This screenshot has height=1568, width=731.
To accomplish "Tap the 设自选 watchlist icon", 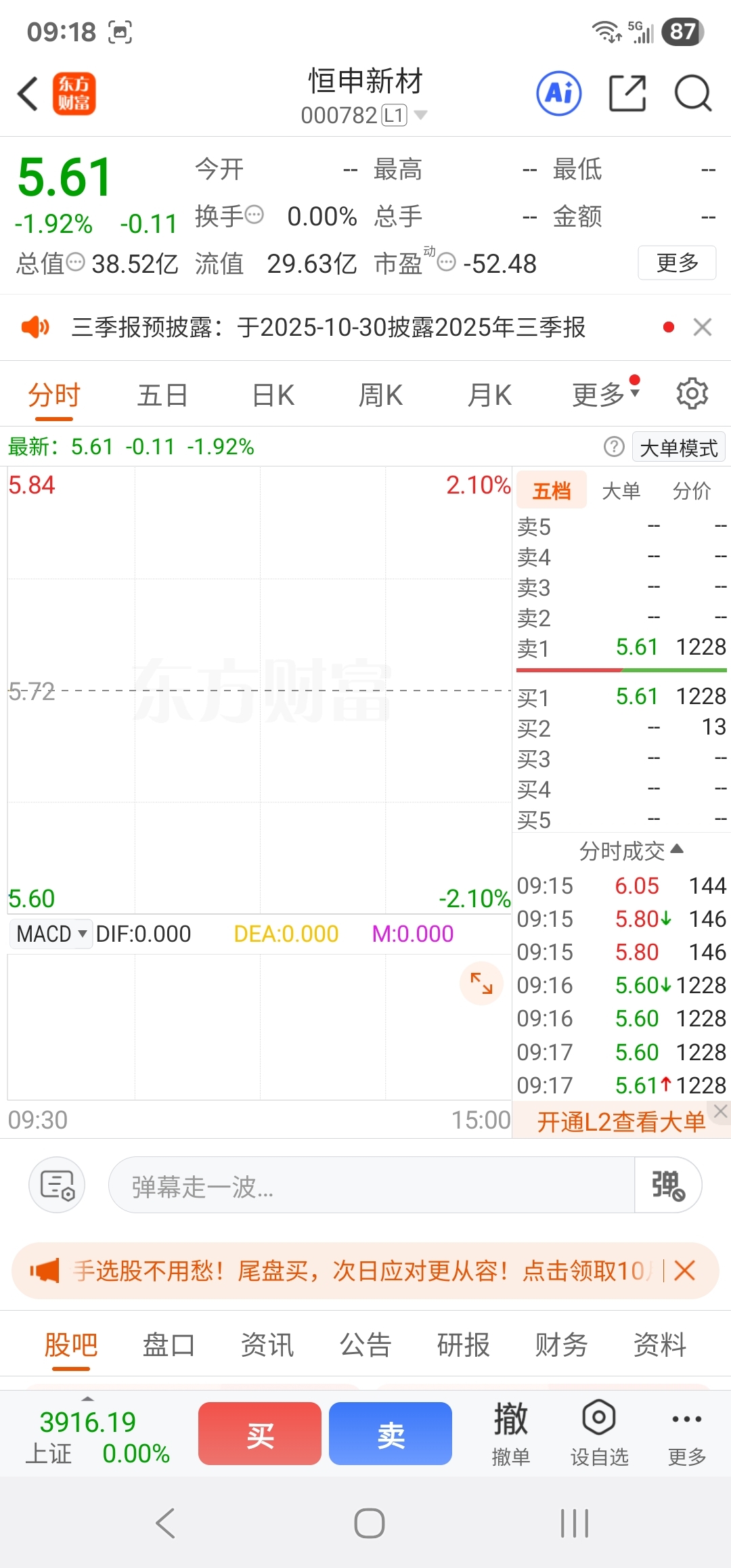I will pyautogui.click(x=599, y=1433).
